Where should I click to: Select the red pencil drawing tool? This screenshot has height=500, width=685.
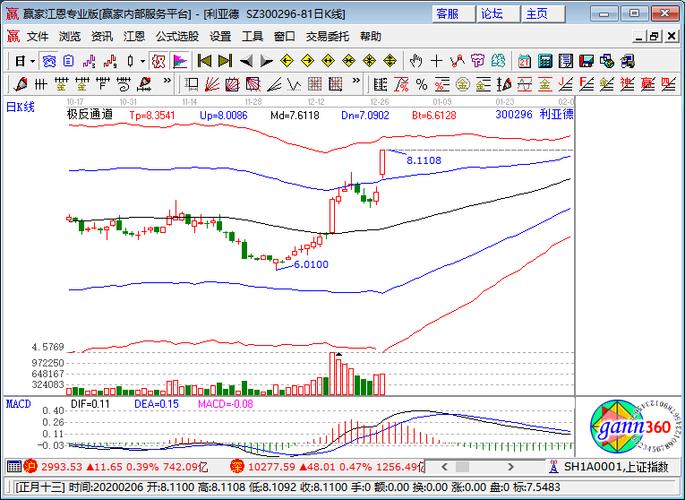point(20,84)
